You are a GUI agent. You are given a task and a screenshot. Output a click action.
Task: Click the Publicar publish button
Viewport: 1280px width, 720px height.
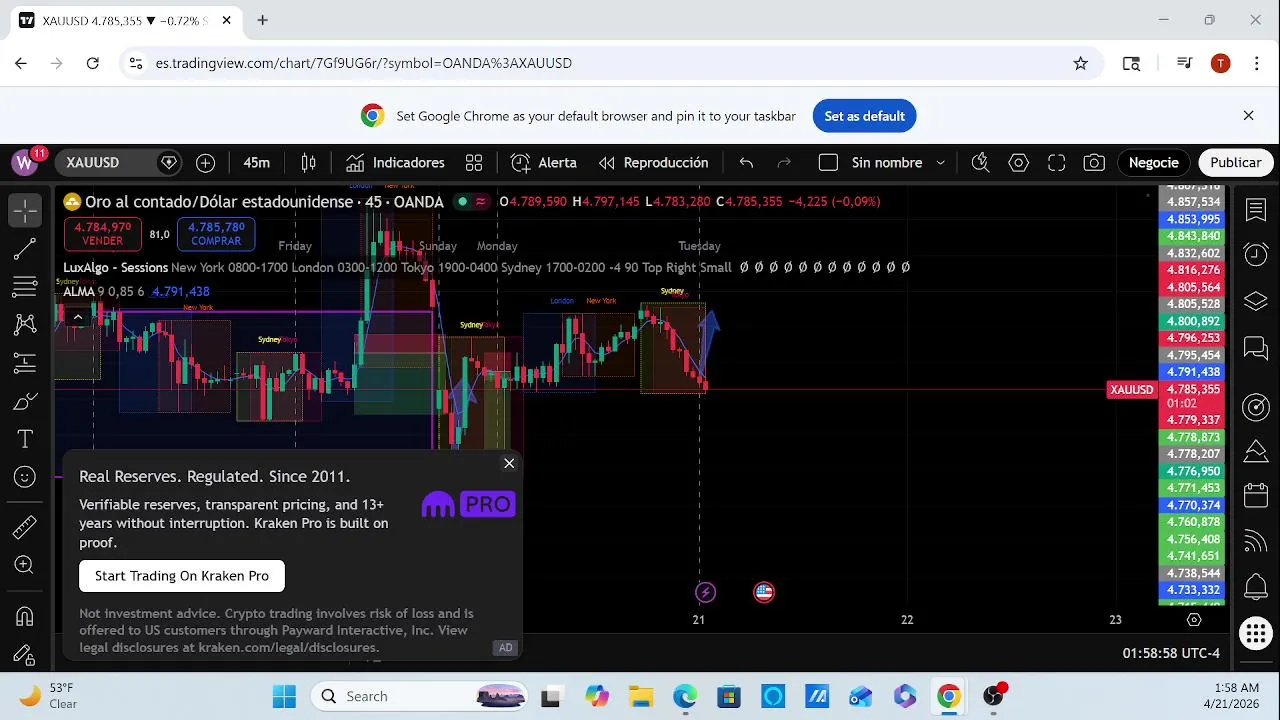point(1235,162)
